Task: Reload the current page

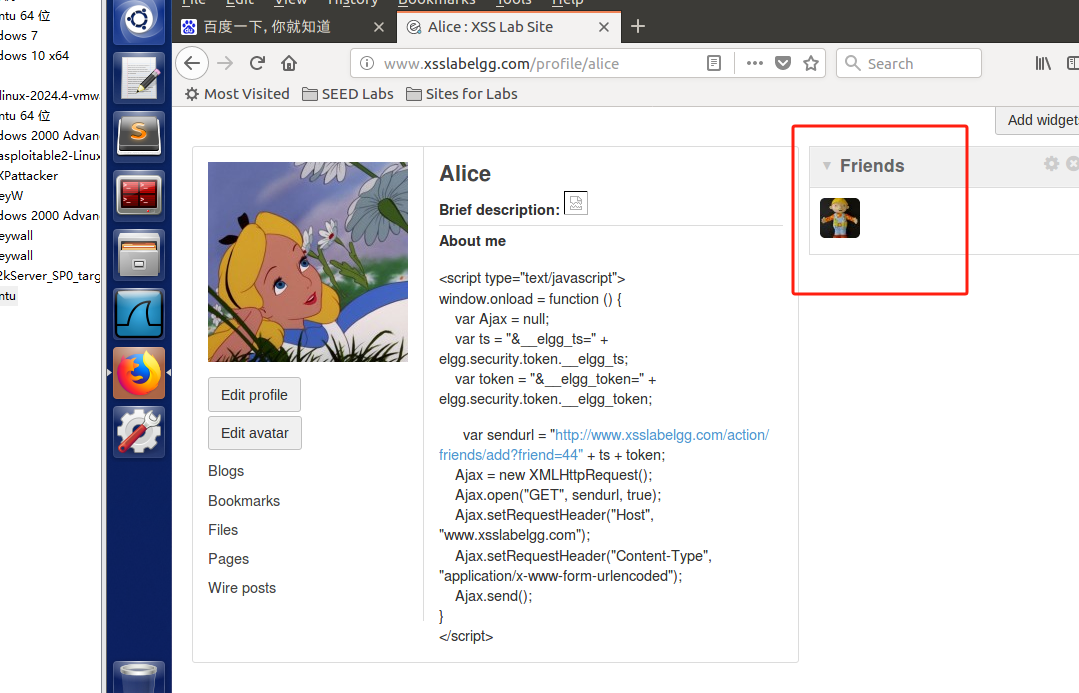Action: point(257,63)
